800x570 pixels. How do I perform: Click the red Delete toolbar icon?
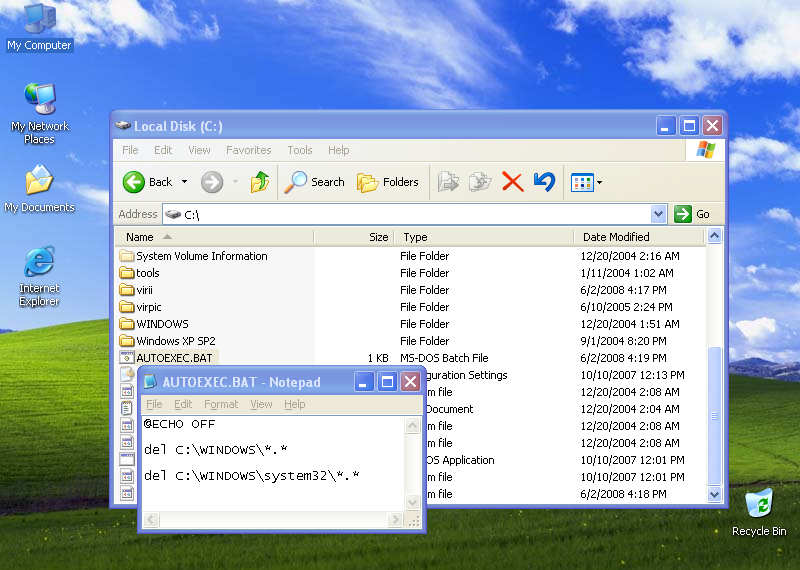512,182
